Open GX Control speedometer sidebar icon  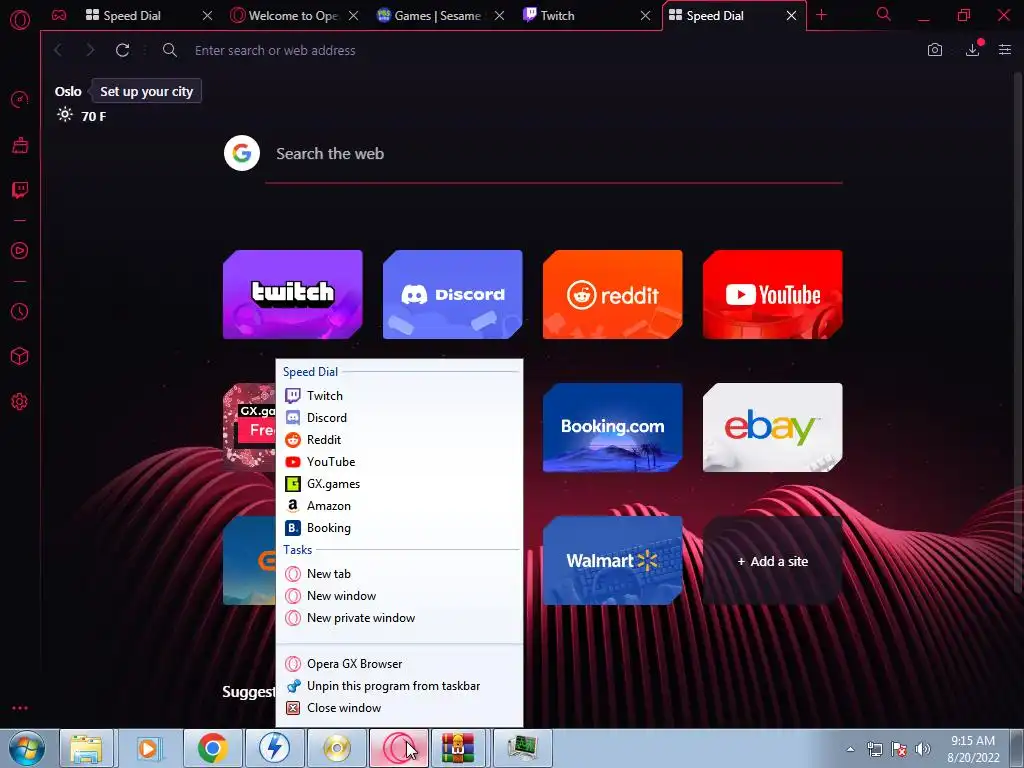pyautogui.click(x=20, y=100)
